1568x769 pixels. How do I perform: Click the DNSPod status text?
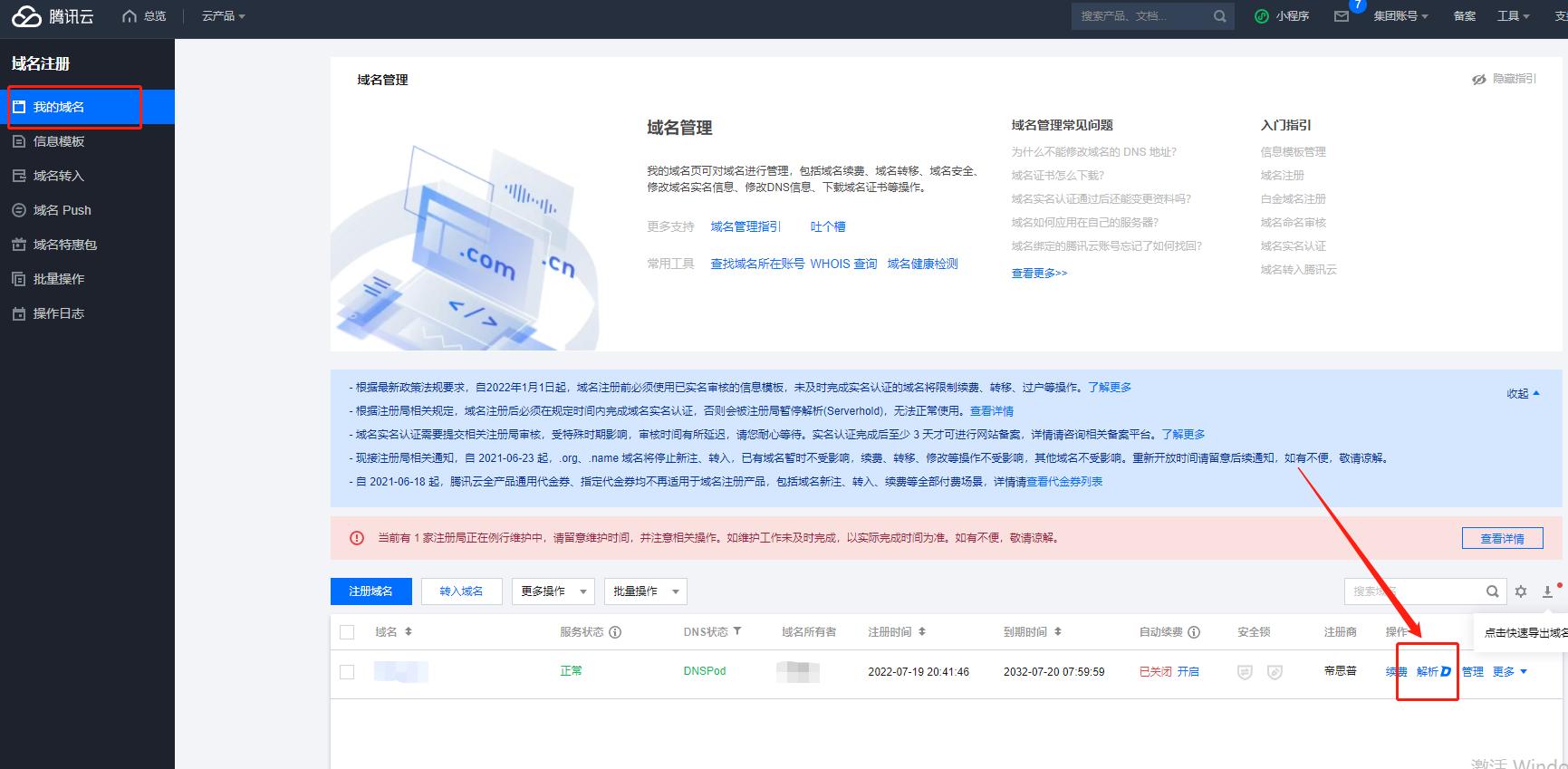coord(705,671)
